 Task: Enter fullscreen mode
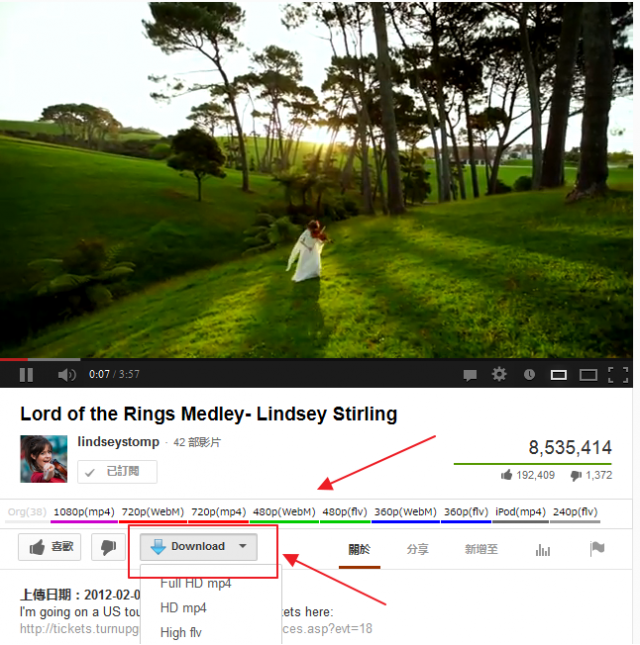click(x=618, y=375)
